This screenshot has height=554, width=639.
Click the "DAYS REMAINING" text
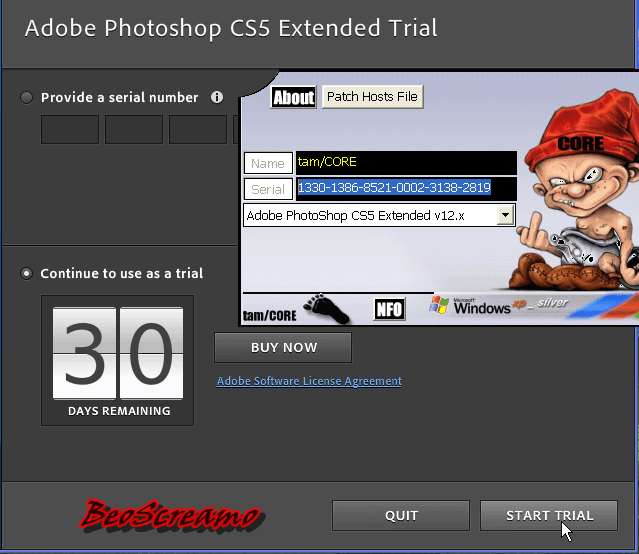click(119, 411)
